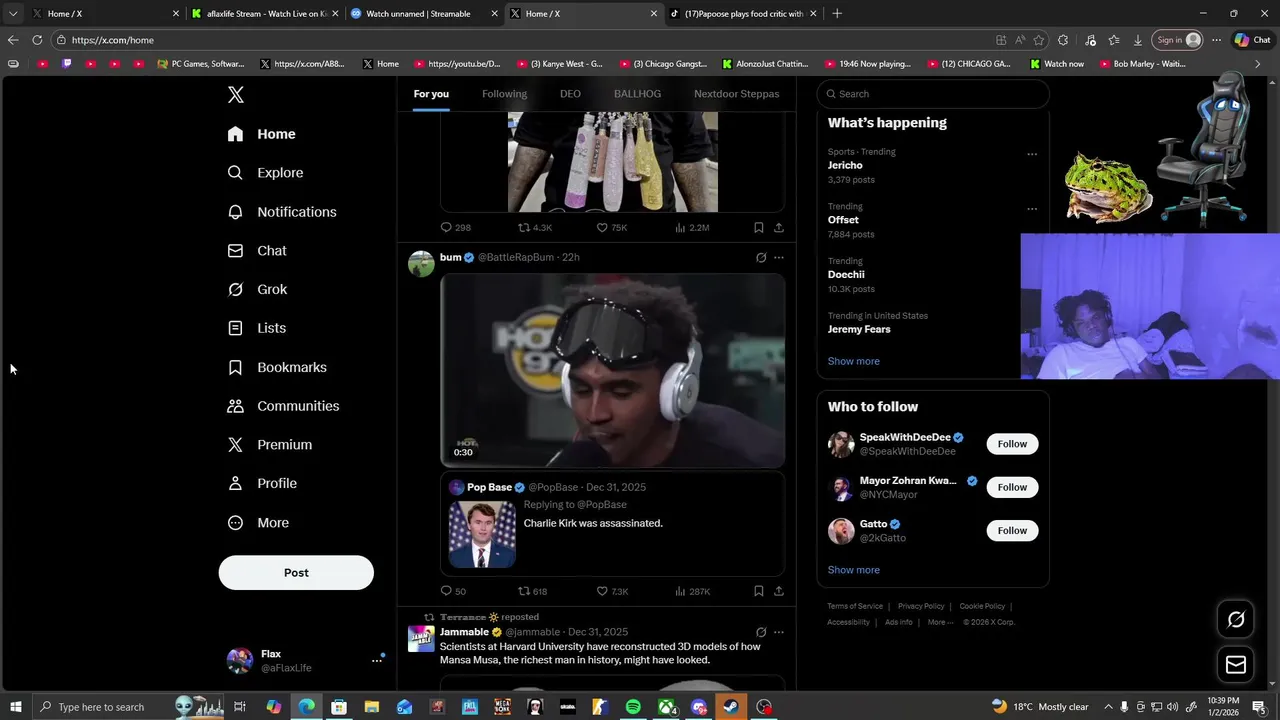Open Edge settings and more menu
Image resolution: width=1280 pixels, height=720 pixels.
(x=1216, y=40)
